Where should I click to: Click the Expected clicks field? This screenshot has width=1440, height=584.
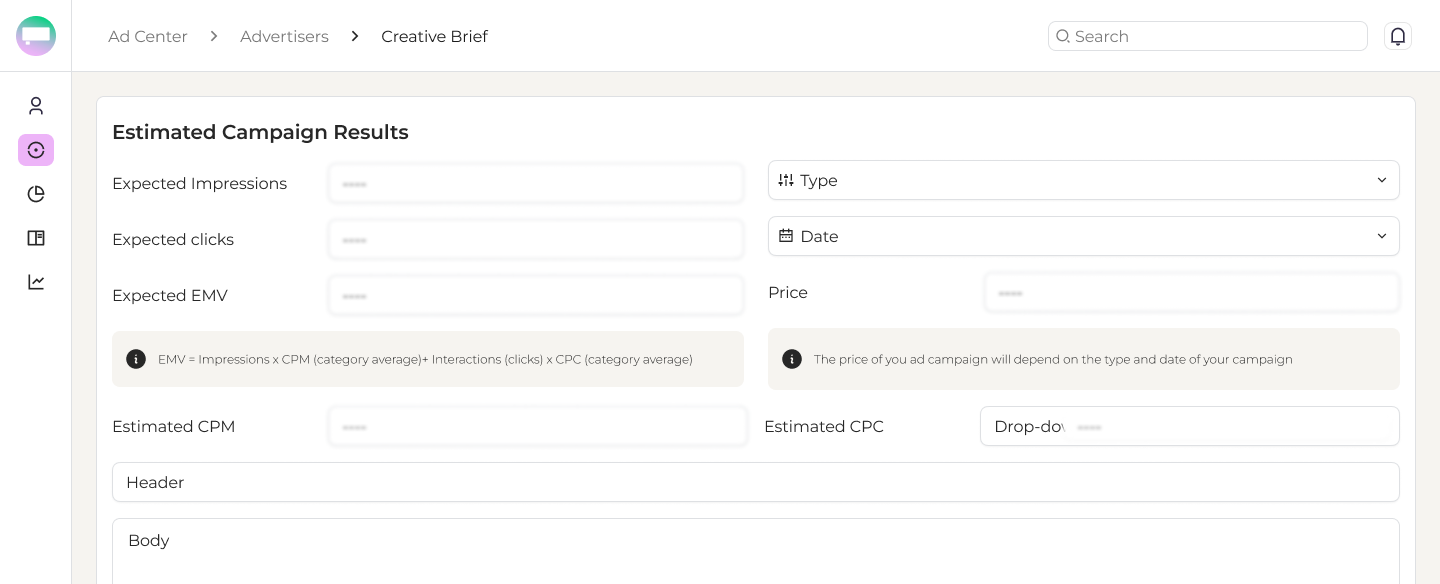536,240
